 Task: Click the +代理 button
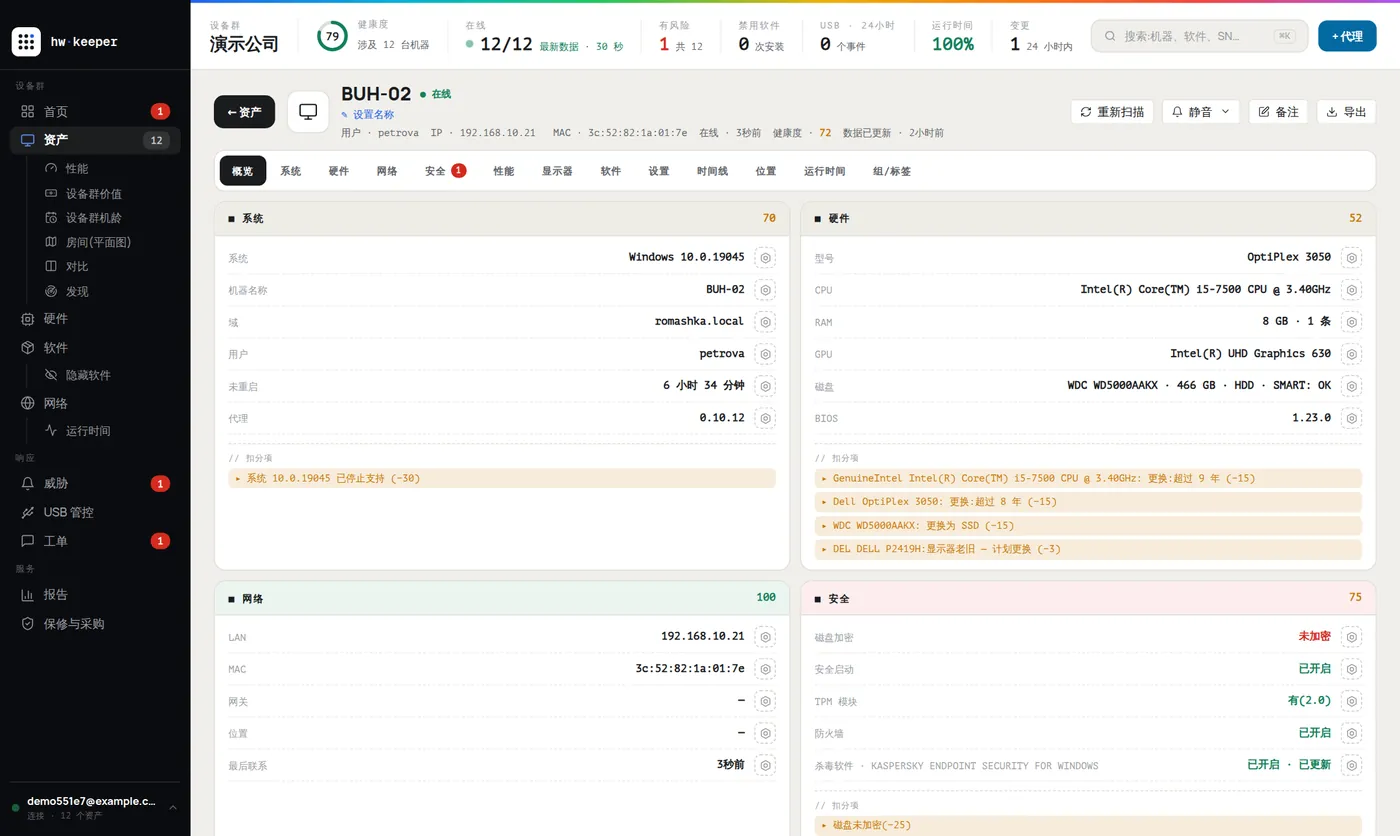coord(1347,36)
